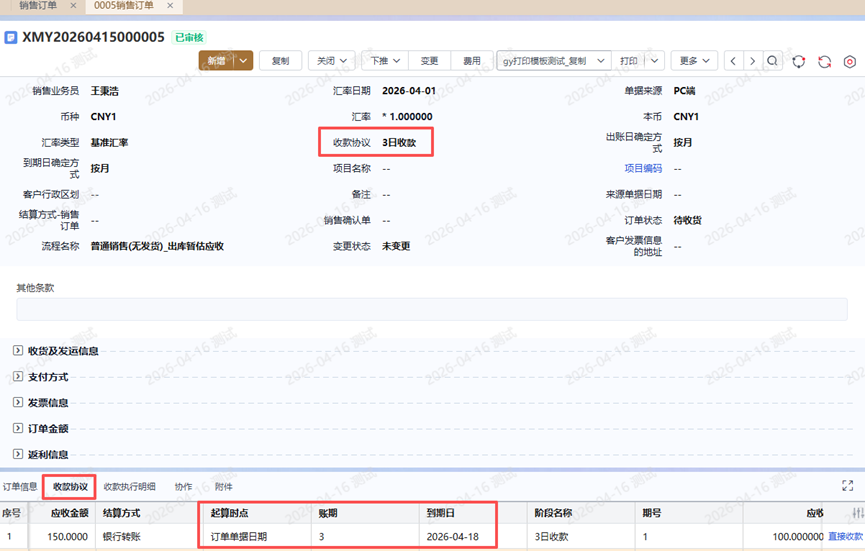Click the 直接收款 link in table row
The height and width of the screenshot is (551, 865).
coord(845,537)
